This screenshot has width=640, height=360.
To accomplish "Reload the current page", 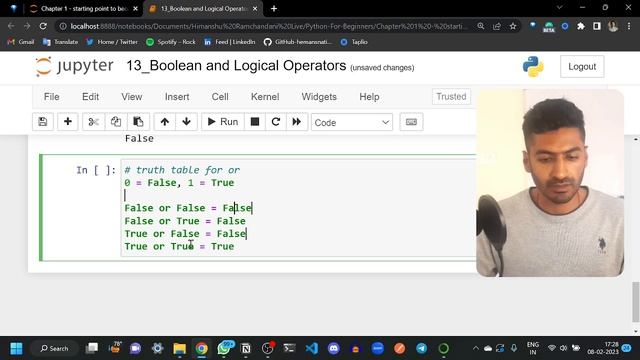I will [43, 26].
